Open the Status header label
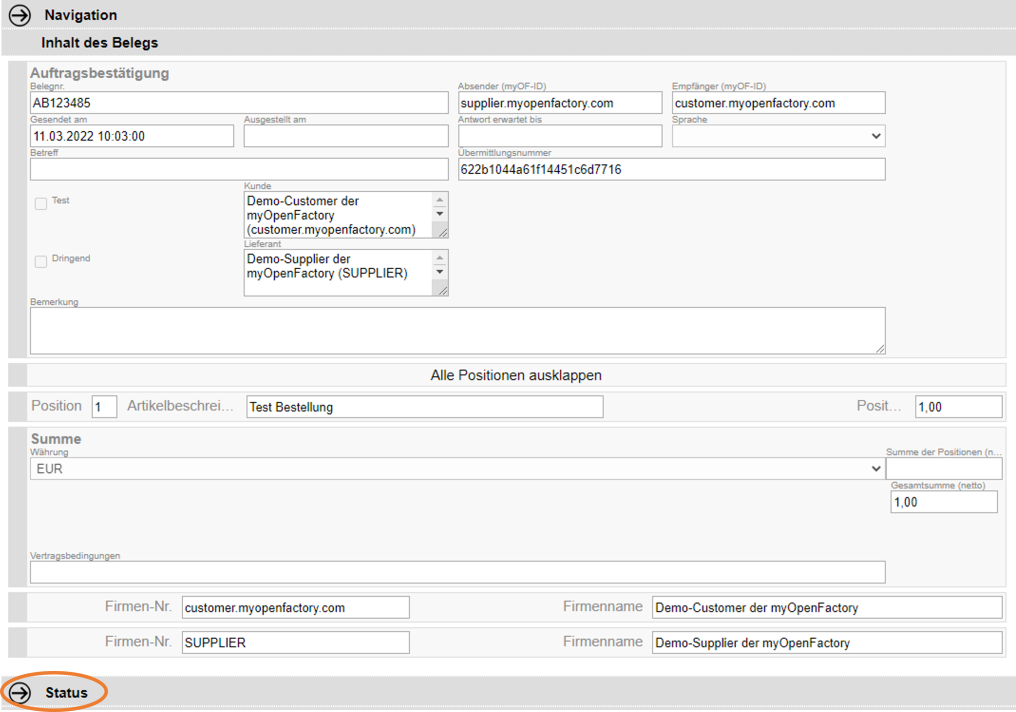 click(x=66, y=693)
